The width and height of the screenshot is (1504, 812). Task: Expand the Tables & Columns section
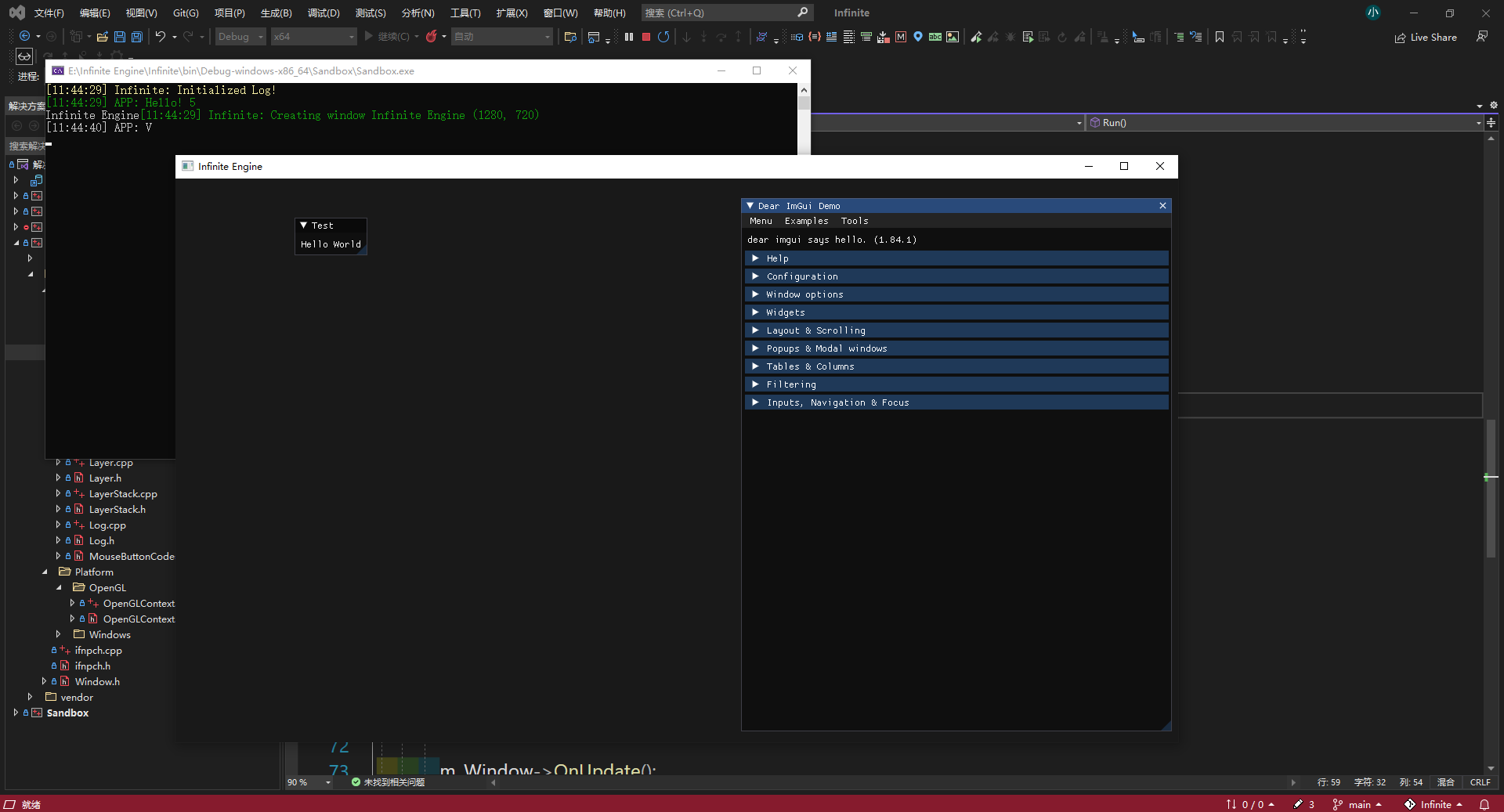coord(956,366)
